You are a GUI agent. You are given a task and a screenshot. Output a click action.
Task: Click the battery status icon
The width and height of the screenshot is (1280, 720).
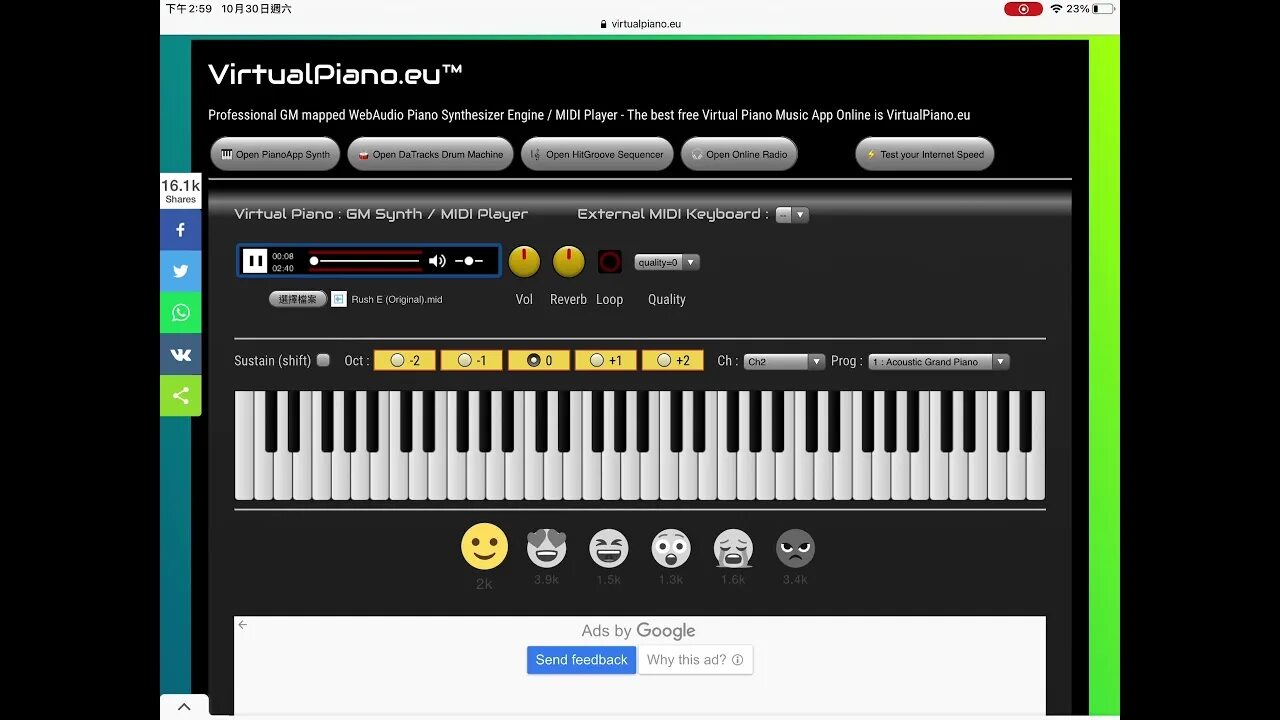[x=1104, y=9]
